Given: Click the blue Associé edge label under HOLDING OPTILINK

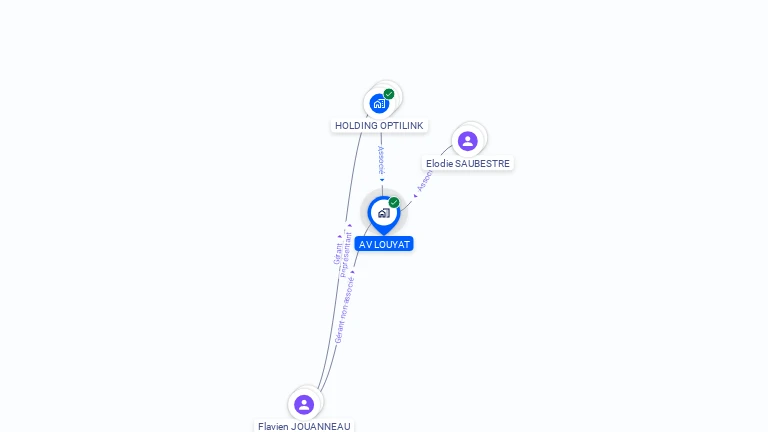Looking at the screenshot, I should [x=381, y=160].
